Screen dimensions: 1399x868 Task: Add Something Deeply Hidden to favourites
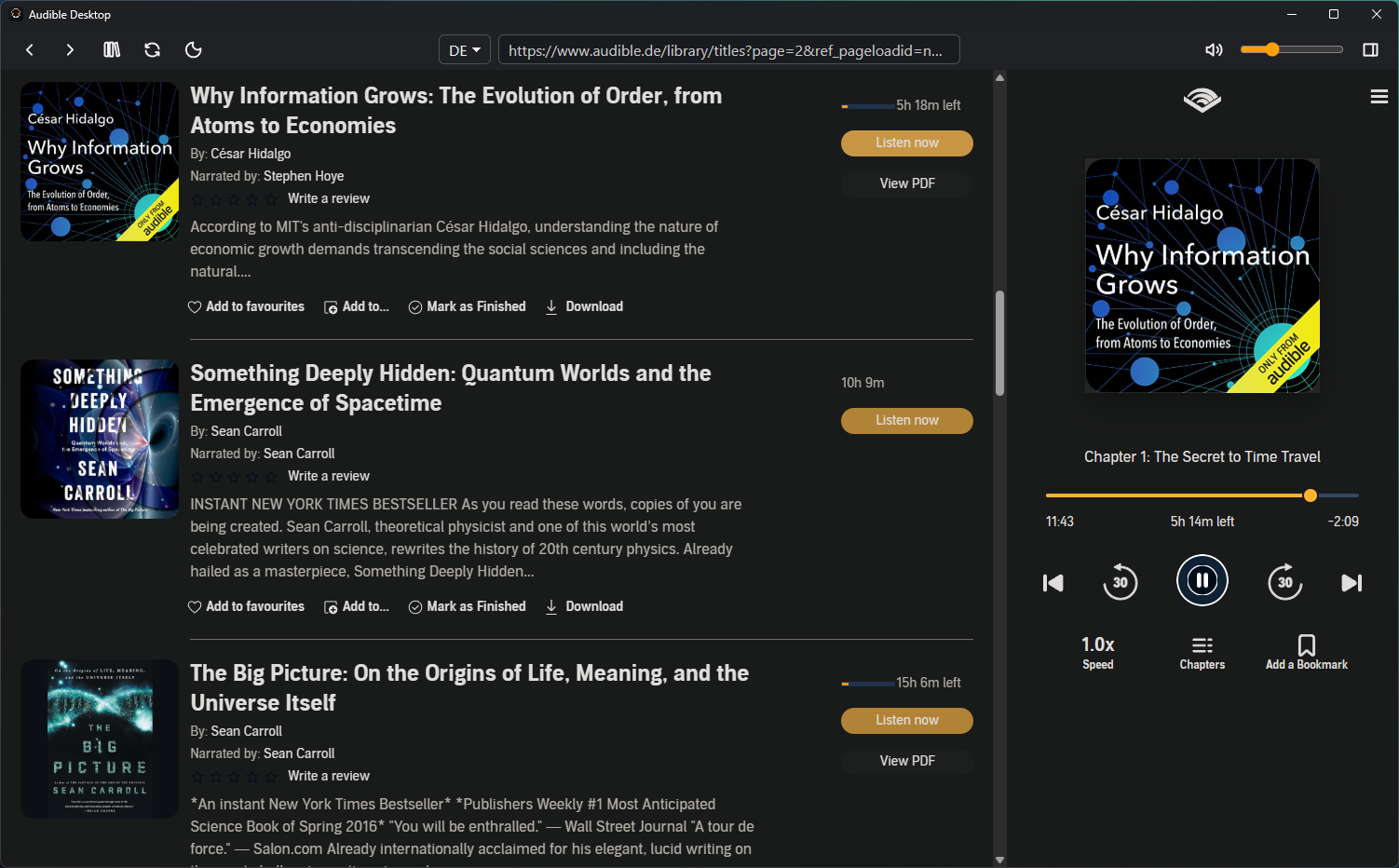[246, 606]
